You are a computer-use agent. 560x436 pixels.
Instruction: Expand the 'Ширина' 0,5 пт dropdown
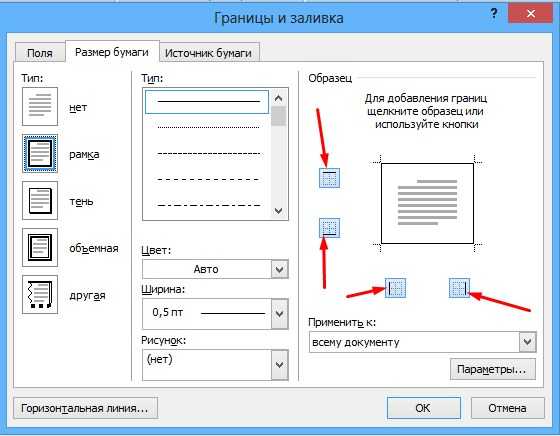(279, 314)
